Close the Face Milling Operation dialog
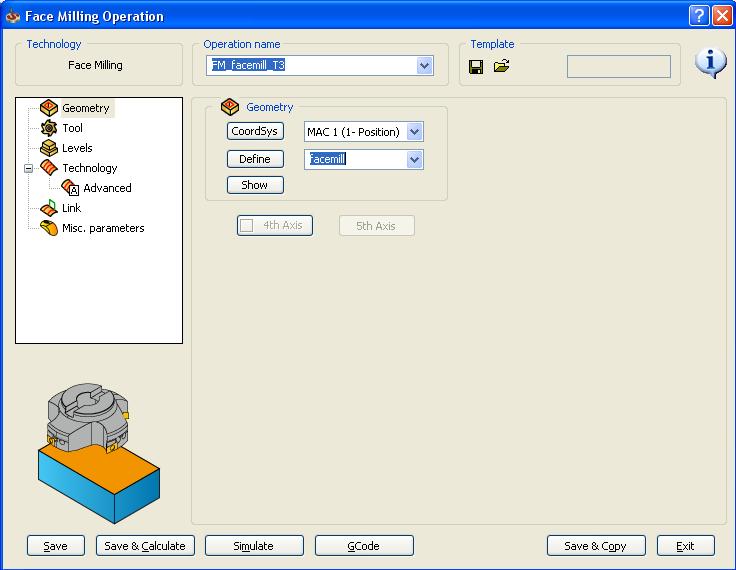Viewport: 736px width, 570px height. 722,16
